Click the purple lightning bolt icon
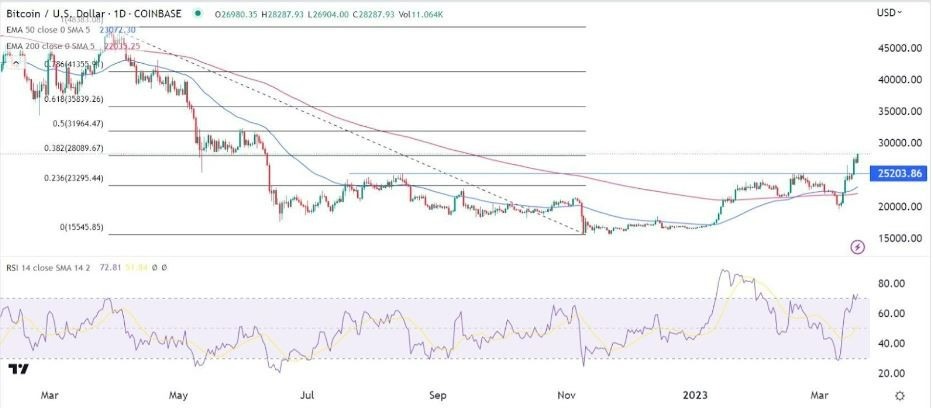 click(857, 247)
